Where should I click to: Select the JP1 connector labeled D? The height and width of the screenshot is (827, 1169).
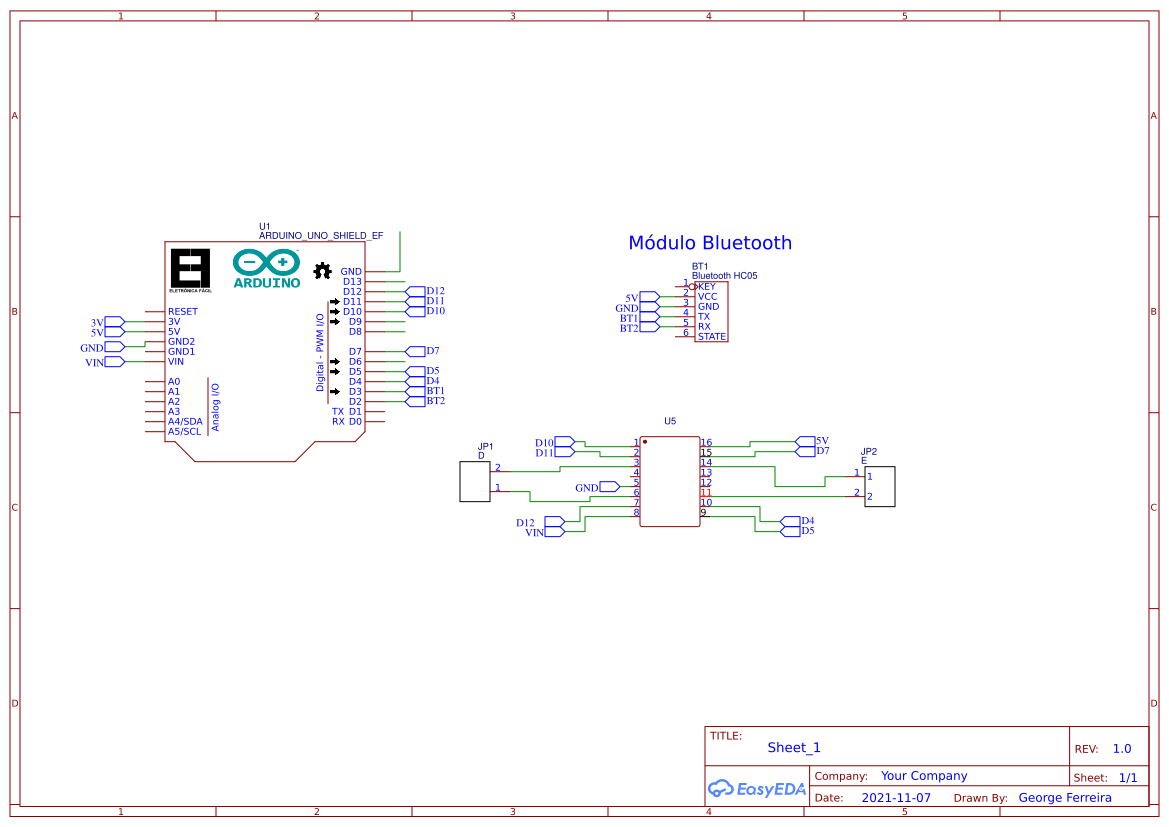pos(474,481)
